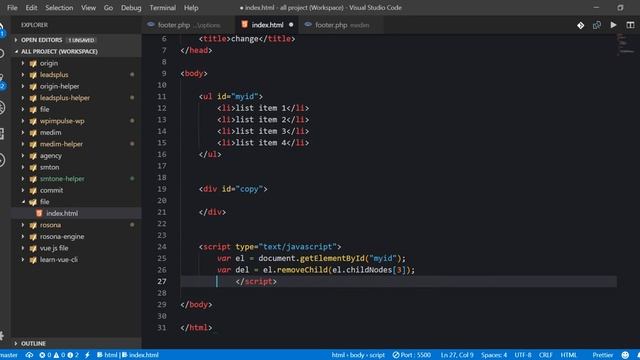Open the Explorer view in activity bar

click(x=2, y=29)
